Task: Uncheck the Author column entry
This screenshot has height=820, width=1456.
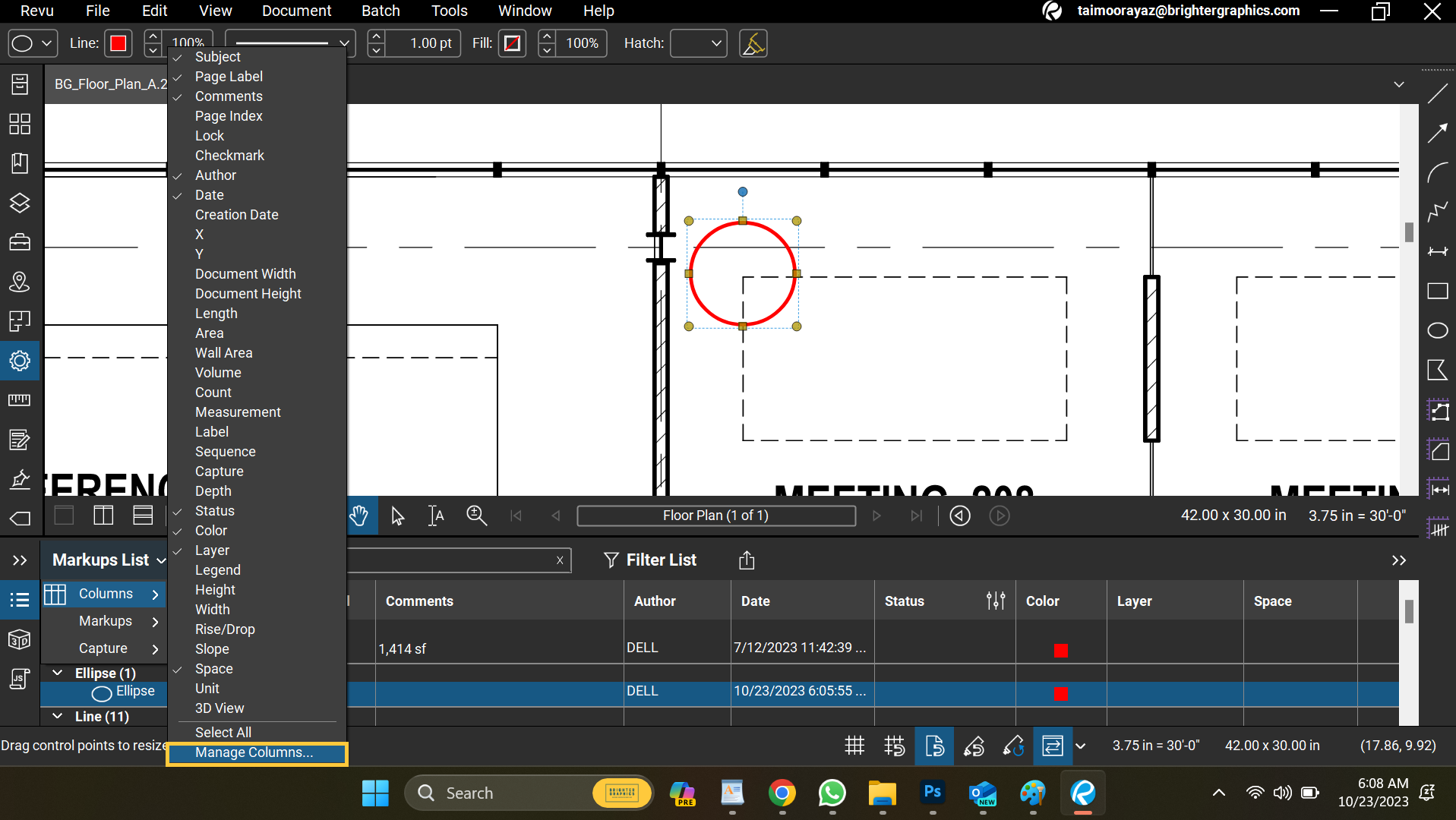Action: [x=215, y=175]
